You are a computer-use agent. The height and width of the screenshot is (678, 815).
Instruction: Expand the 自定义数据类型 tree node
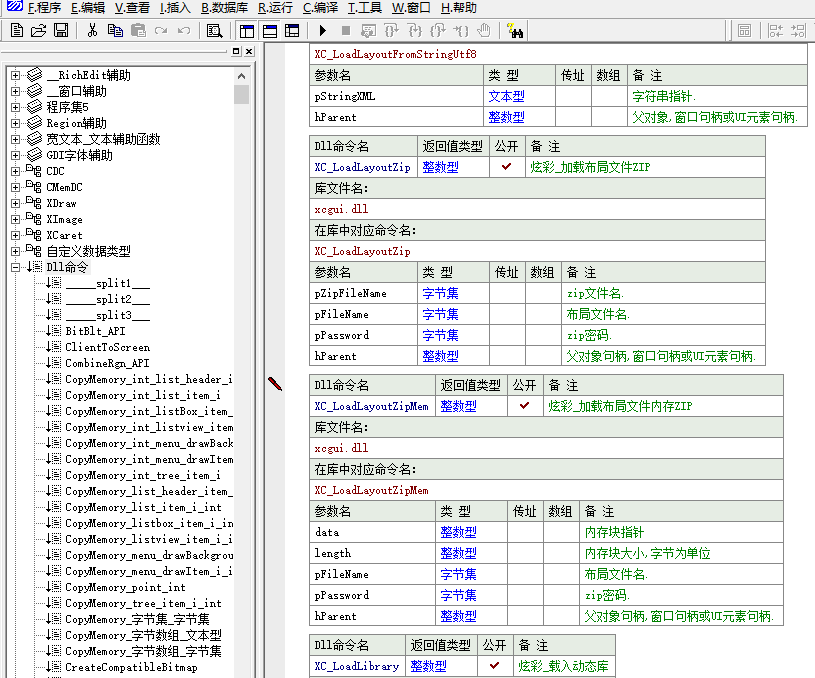tap(16, 251)
